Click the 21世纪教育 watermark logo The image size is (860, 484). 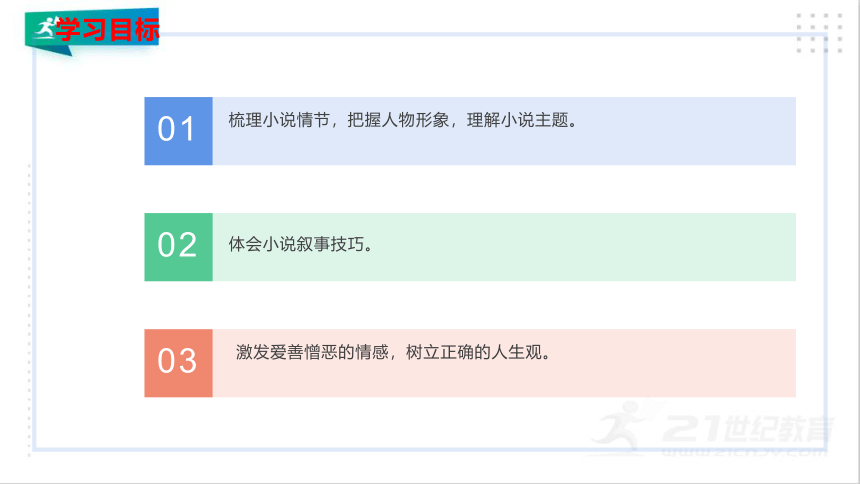pos(749,429)
